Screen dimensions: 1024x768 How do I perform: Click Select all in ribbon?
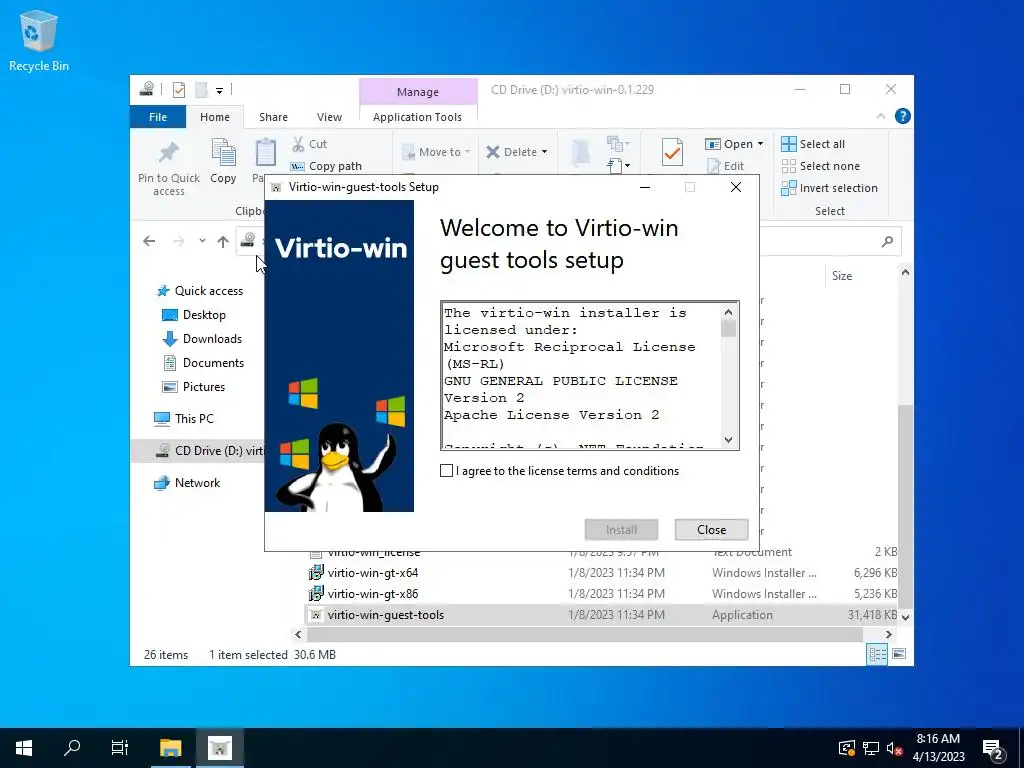click(x=813, y=144)
